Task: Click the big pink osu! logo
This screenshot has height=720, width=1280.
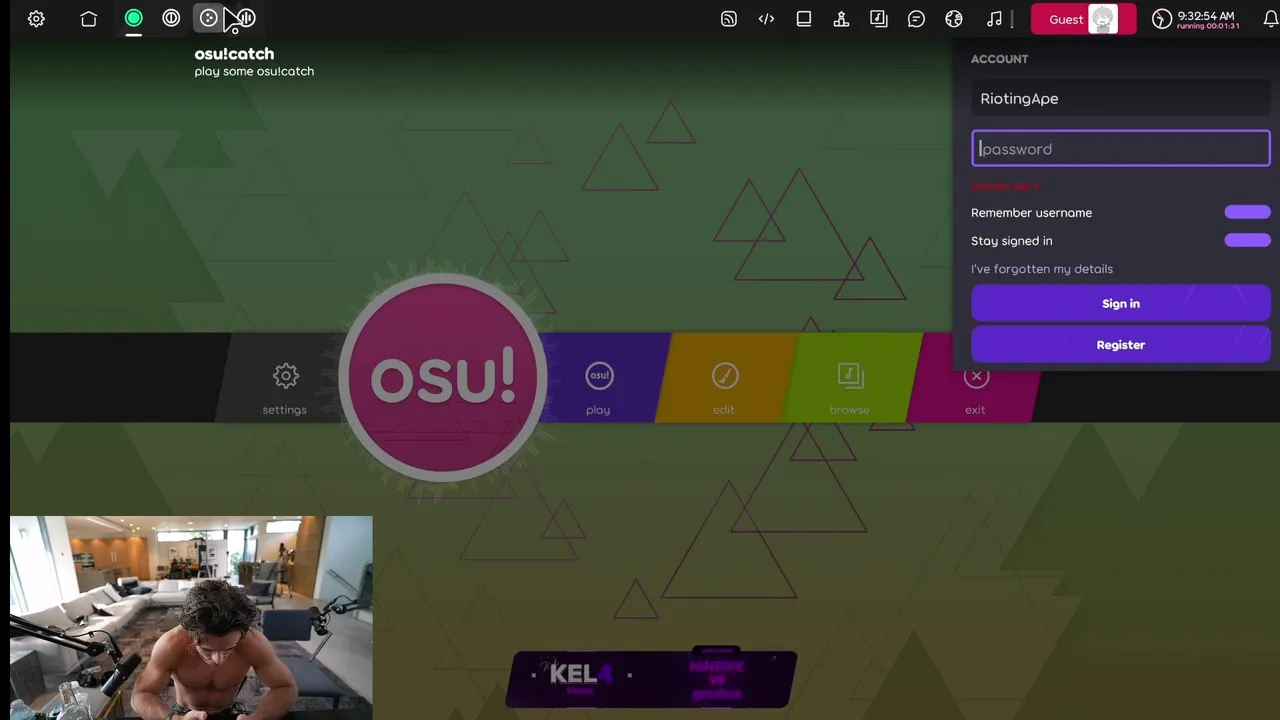Action: (443, 377)
